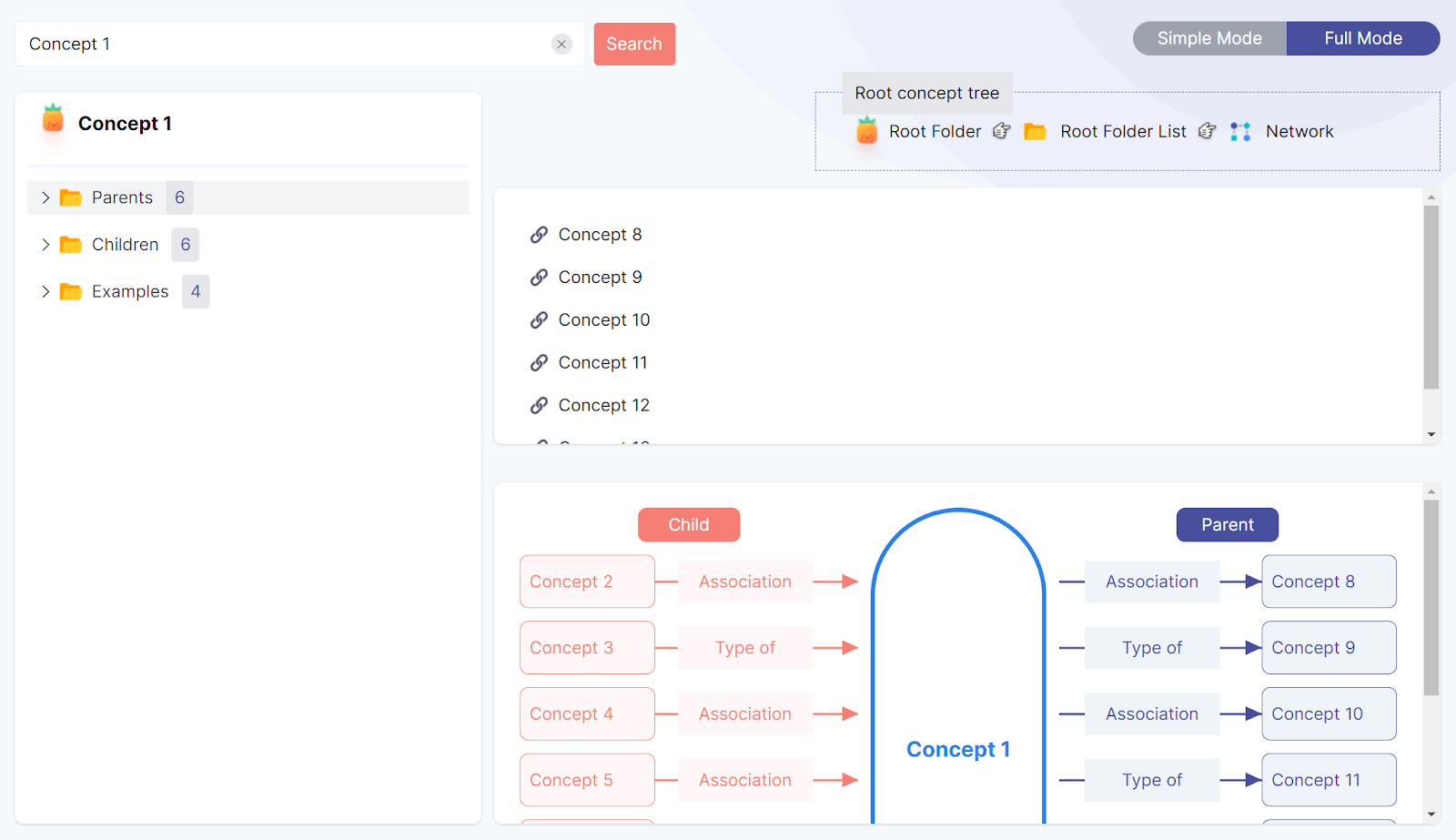Click the pointing hand icon after Root Folder List

point(1207,131)
